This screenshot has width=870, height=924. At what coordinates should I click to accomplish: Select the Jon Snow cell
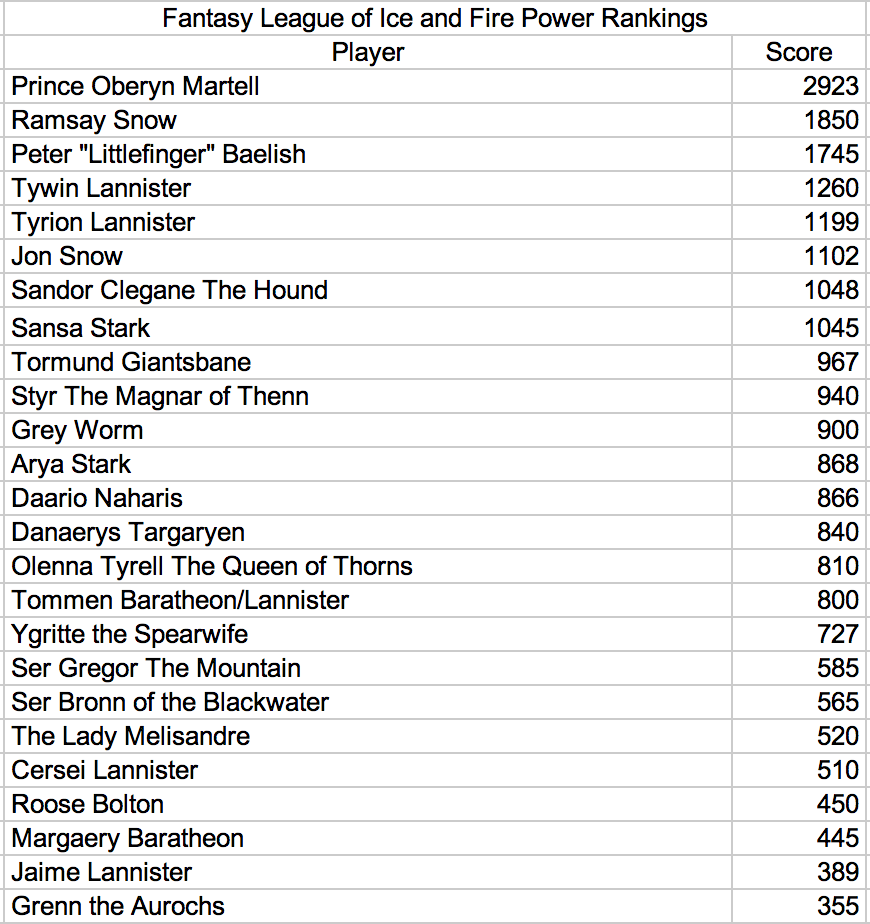pyautogui.click(x=368, y=256)
